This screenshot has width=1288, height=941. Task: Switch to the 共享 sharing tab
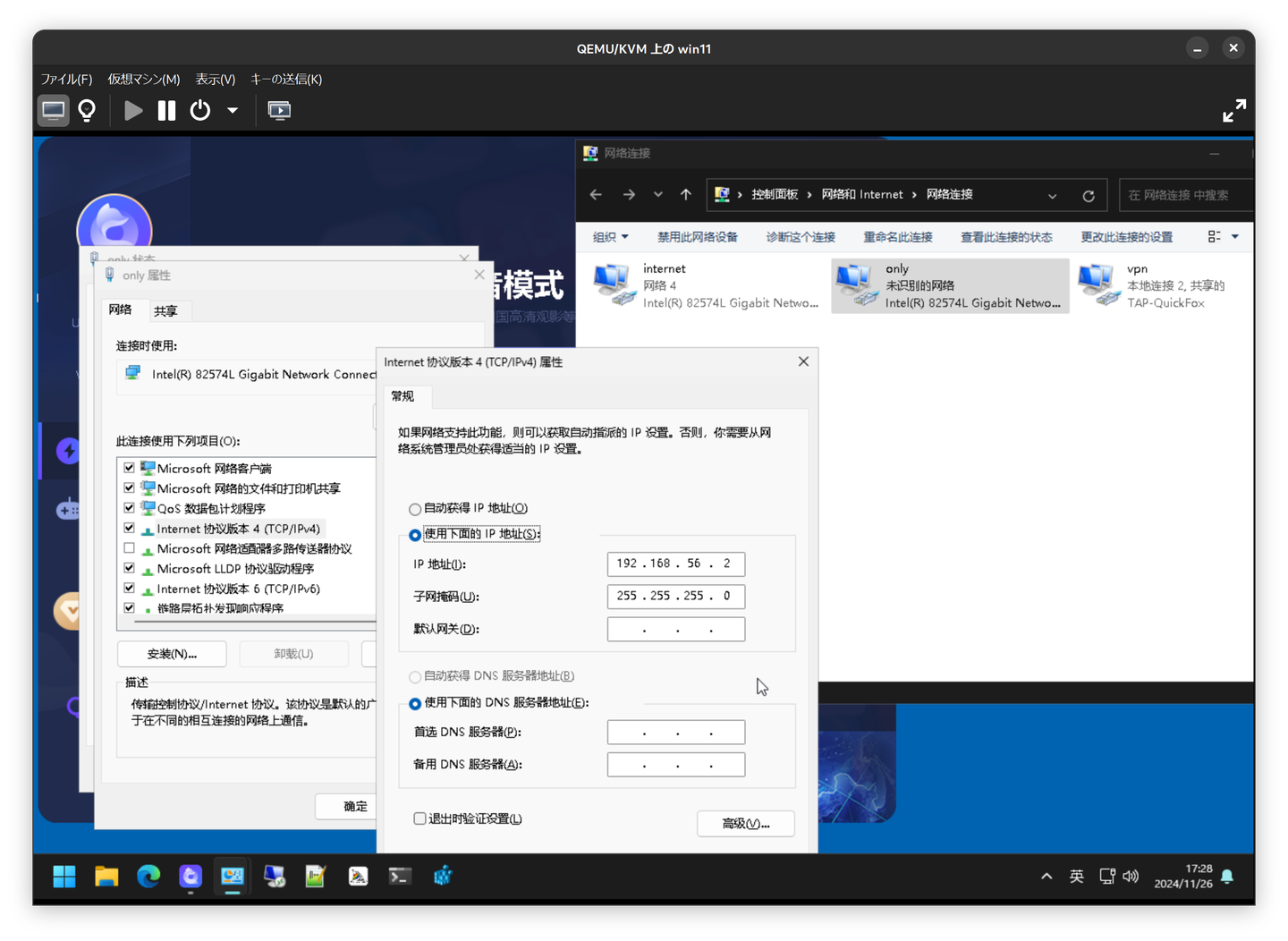pyautogui.click(x=165, y=311)
